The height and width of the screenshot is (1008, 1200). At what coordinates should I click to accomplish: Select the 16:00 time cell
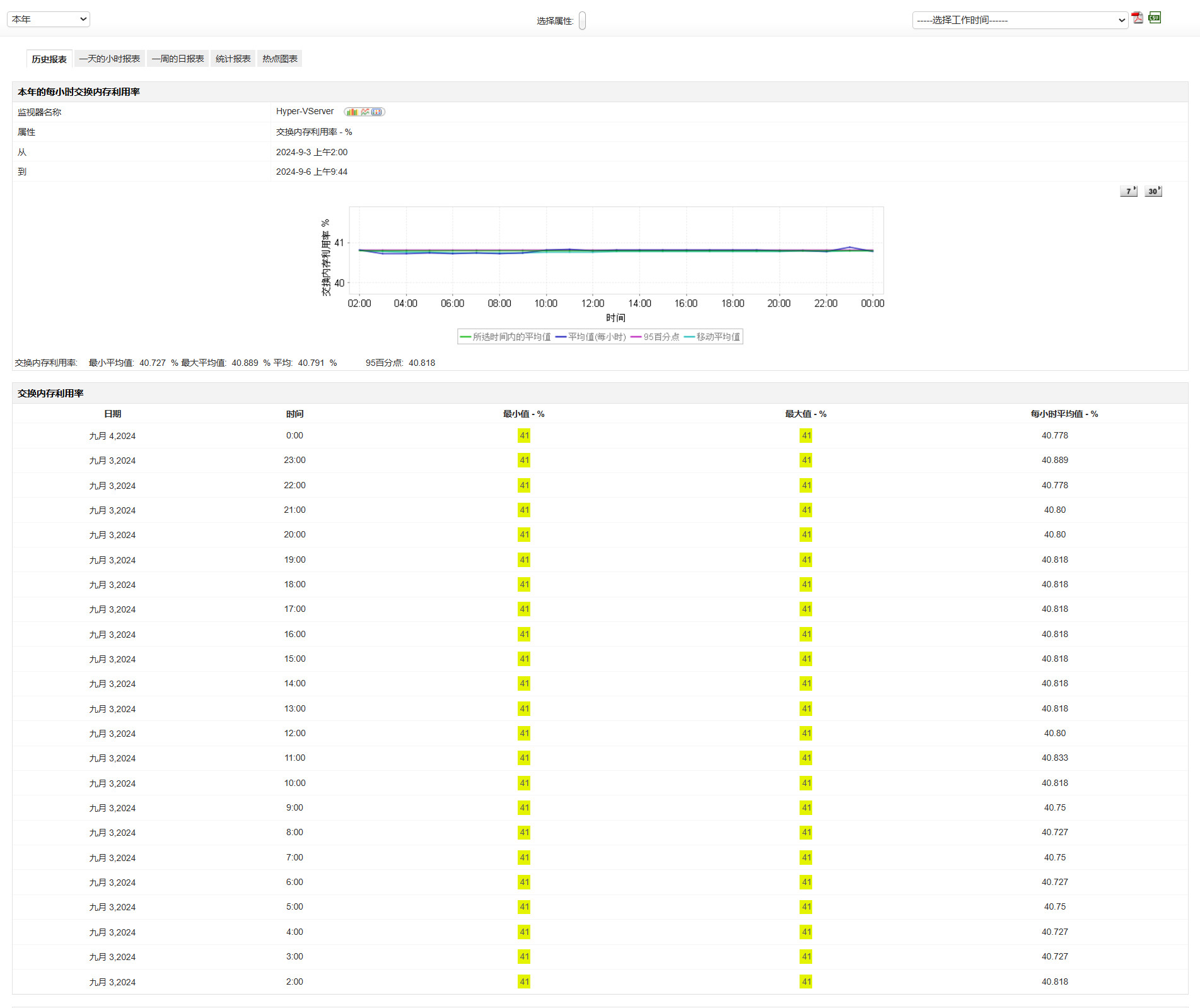pyautogui.click(x=294, y=634)
